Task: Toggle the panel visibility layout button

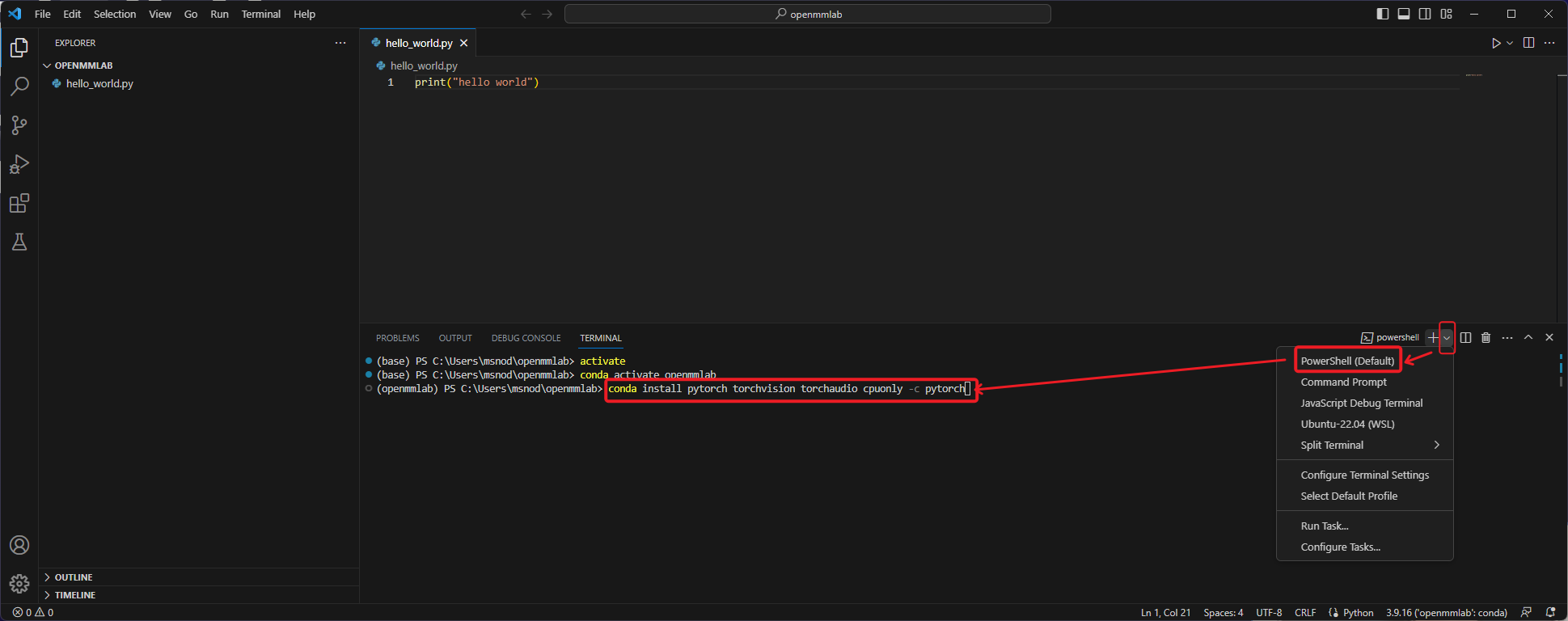Action: 1404,14
